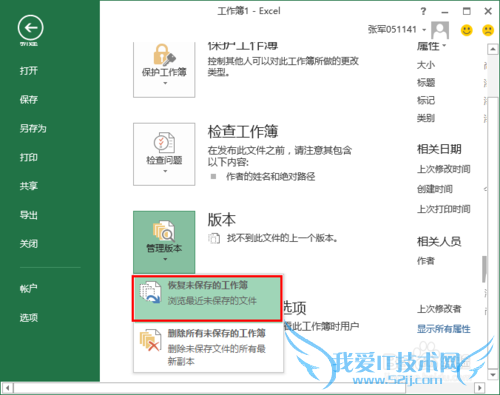Open 帐户 settings page
Viewport: 500px width, 395px height.
tap(29, 288)
